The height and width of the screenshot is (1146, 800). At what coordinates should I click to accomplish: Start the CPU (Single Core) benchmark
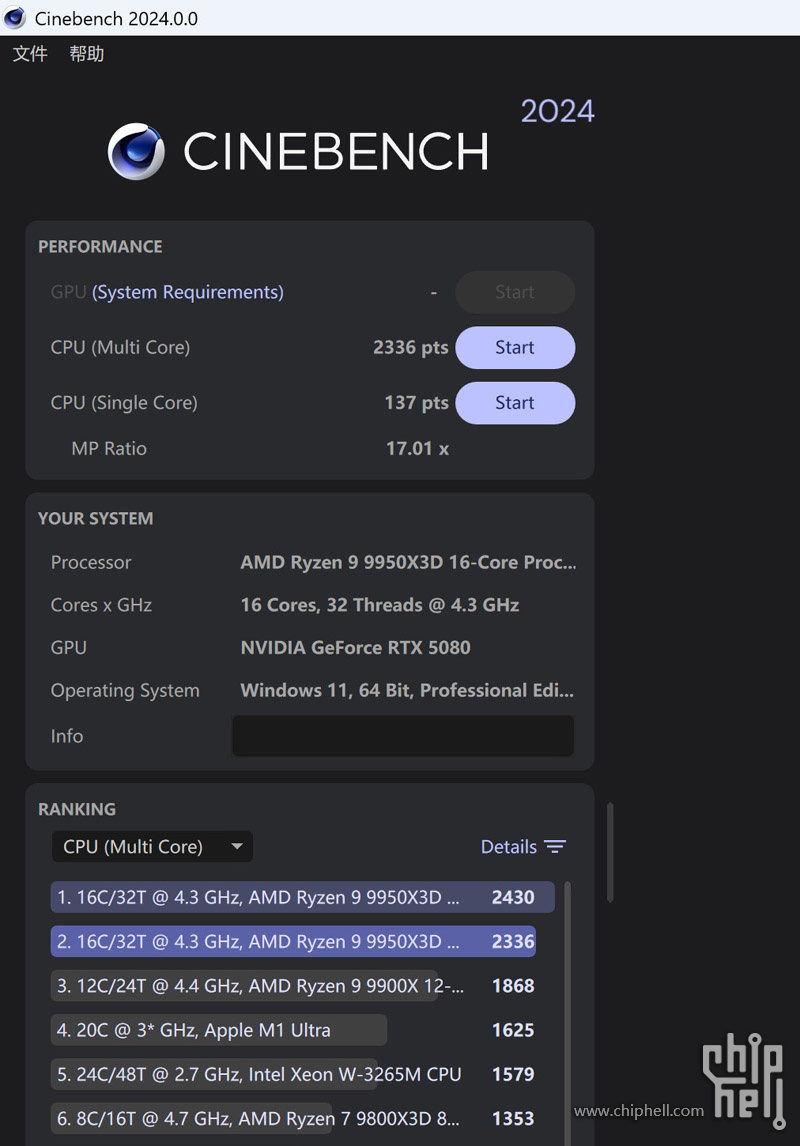coord(515,403)
